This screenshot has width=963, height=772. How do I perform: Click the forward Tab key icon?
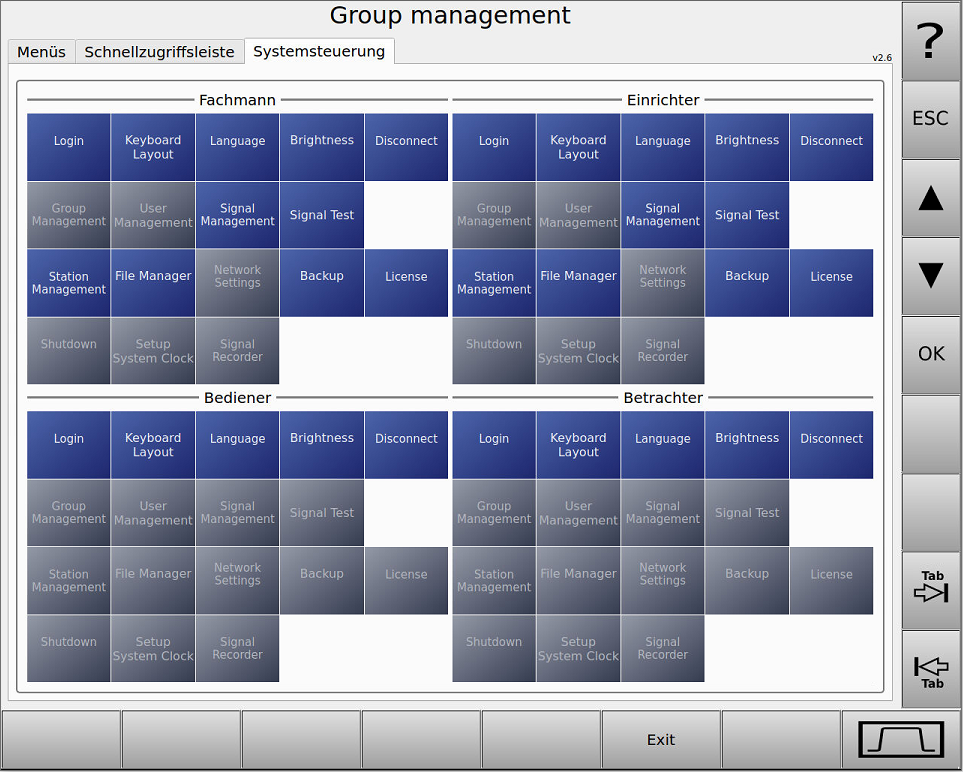(x=929, y=590)
